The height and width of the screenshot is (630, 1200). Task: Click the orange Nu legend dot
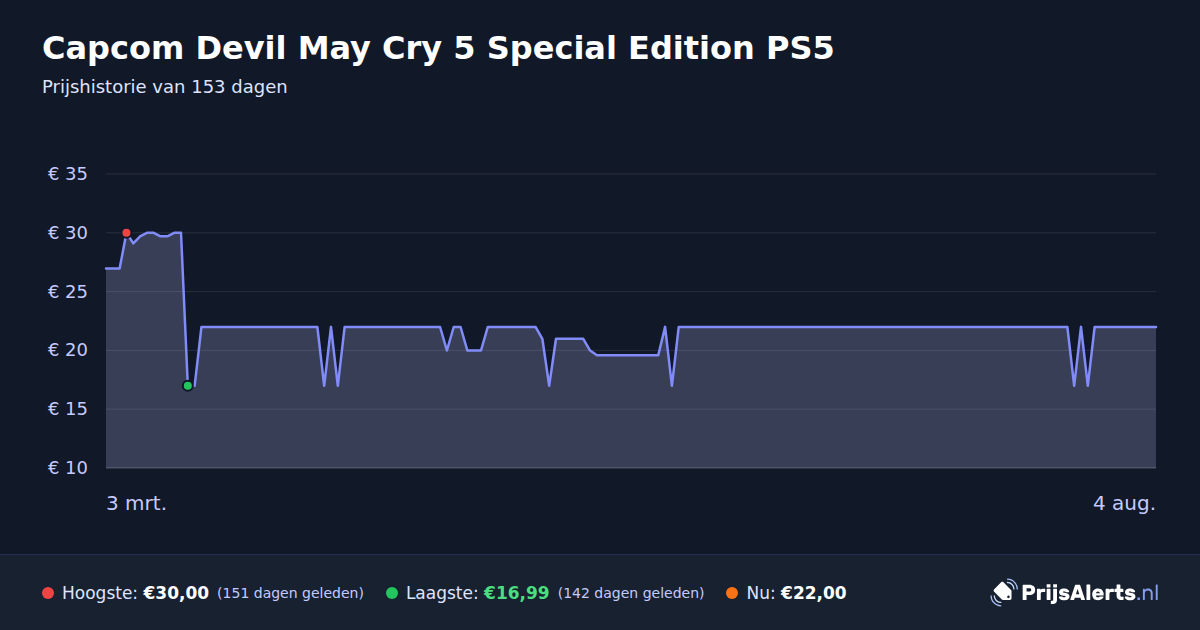[x=732, y=593]
